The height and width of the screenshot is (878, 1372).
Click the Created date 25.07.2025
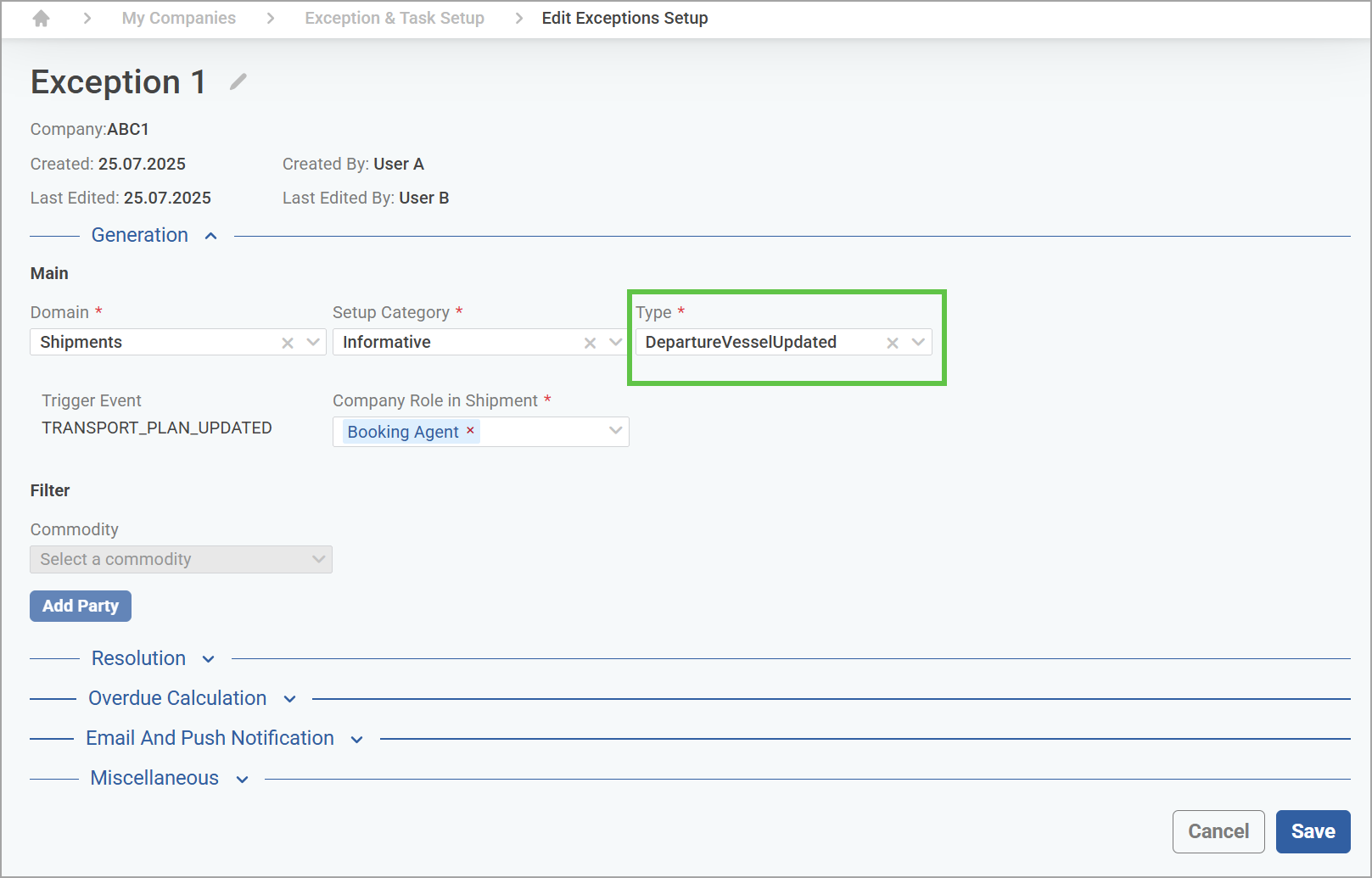142,164
